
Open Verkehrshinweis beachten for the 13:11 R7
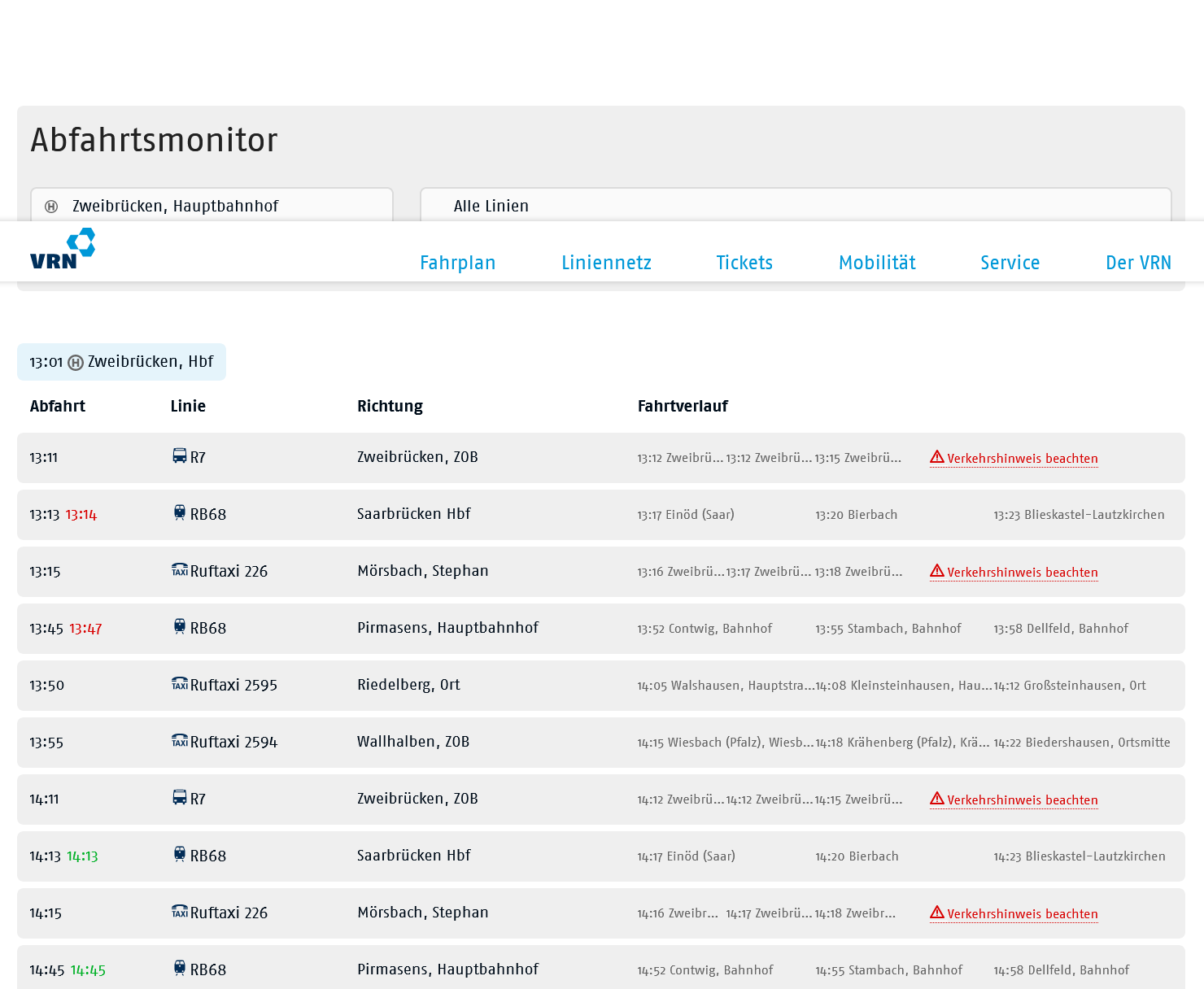[1022, 459]
